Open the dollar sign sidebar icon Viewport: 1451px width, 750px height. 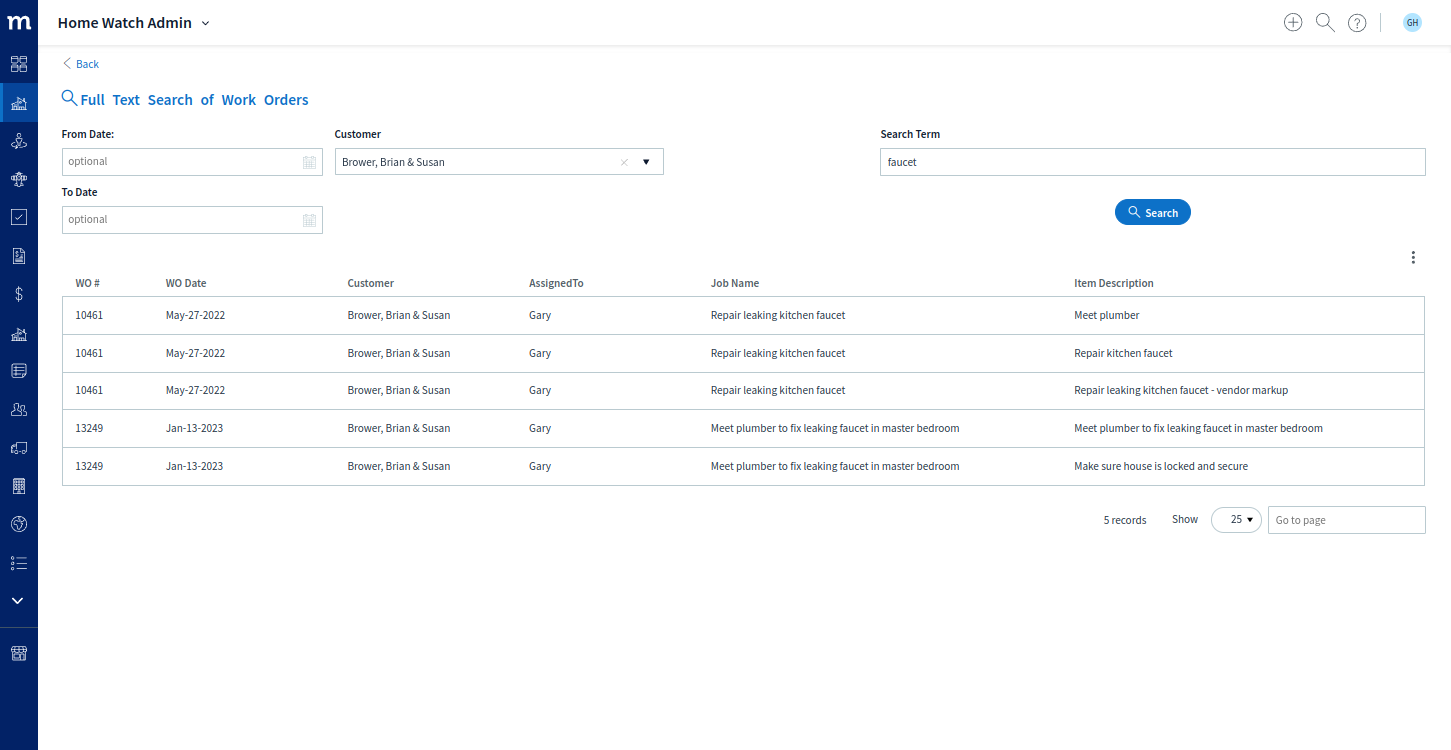click(19, 294)
